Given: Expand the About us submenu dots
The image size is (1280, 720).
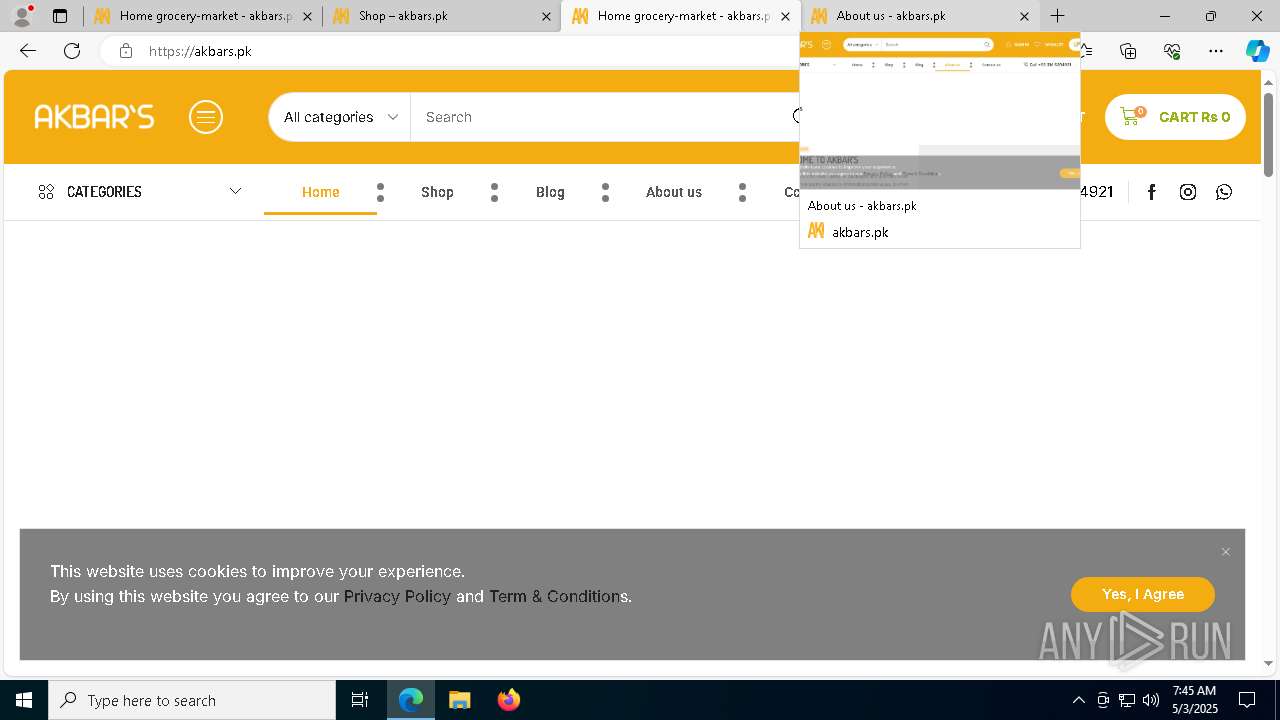Looking at the screenshot, I should (742, 192).
